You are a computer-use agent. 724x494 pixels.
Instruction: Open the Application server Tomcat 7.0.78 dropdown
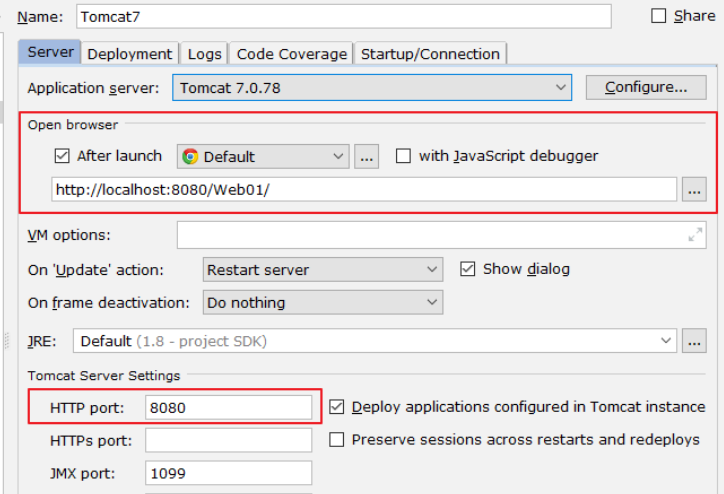click(372, 87)
